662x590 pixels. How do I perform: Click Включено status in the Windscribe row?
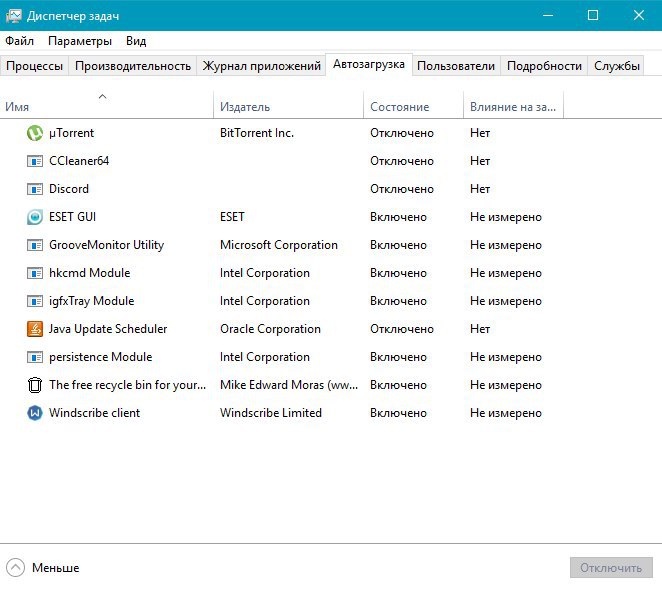(399, 413)
